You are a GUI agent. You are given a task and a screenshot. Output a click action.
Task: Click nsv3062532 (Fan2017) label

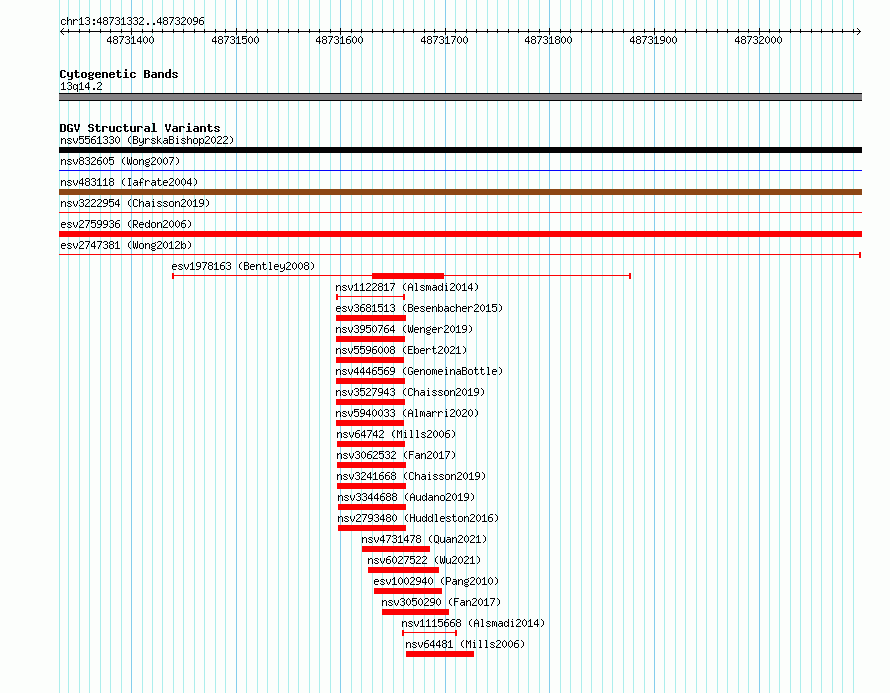pyautogui.click(x=396, y=455)
